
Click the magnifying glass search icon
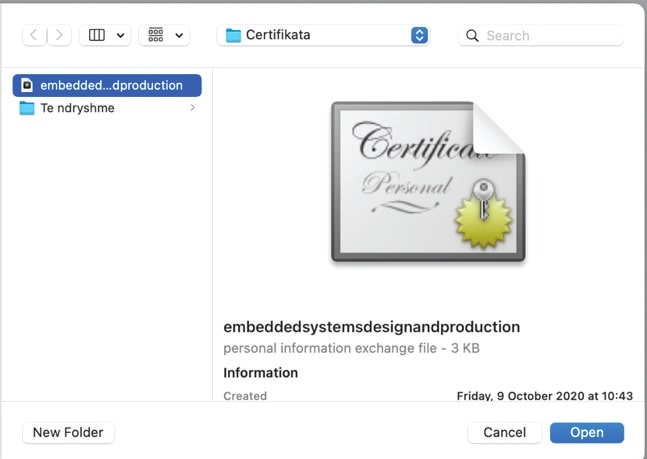point(472,36)
